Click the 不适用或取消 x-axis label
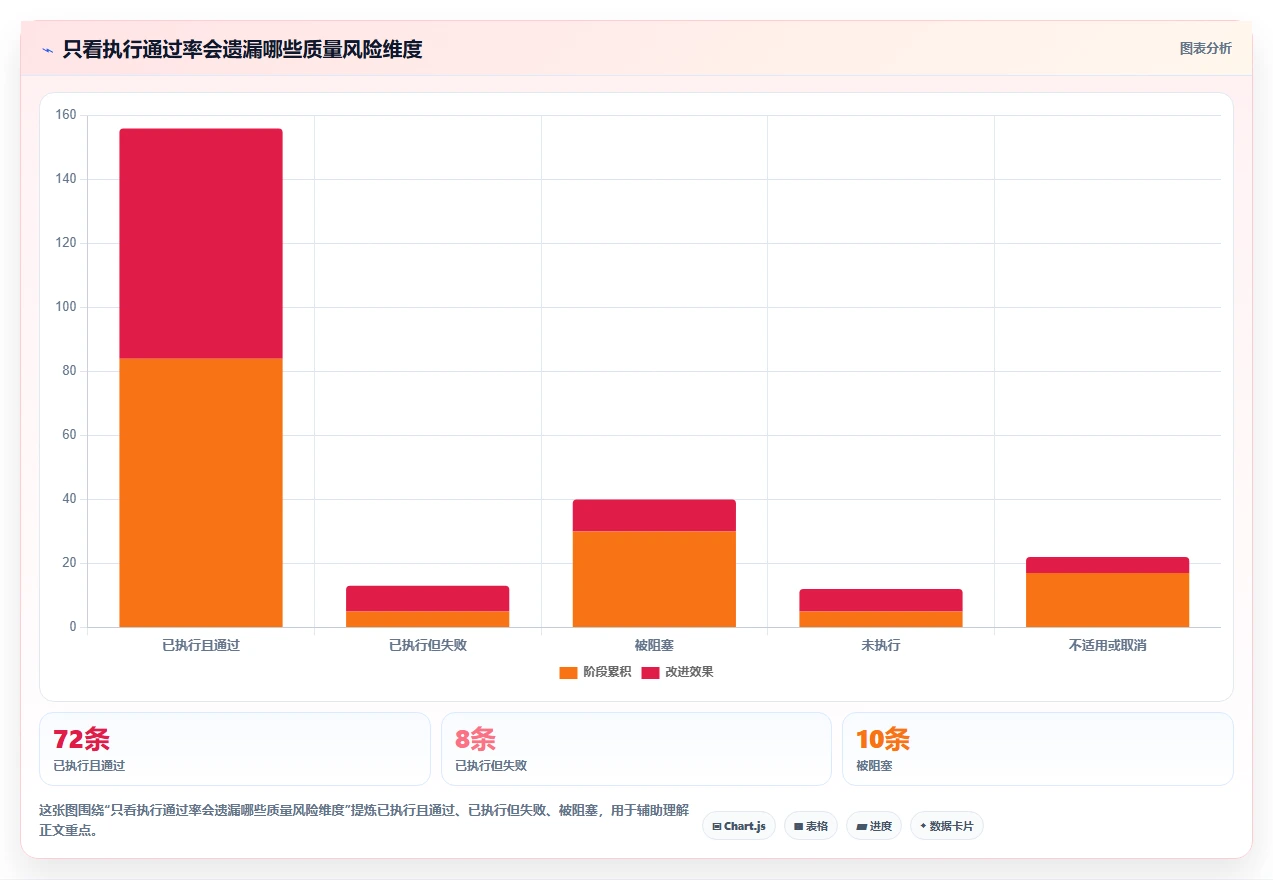Image resolution: width=1273 pixels, height=880 pixels. click(1108, 645)
